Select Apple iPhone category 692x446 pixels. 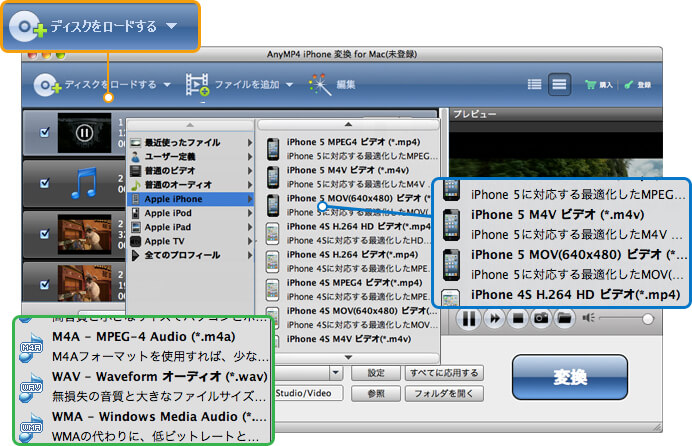(x=190, y=199)
